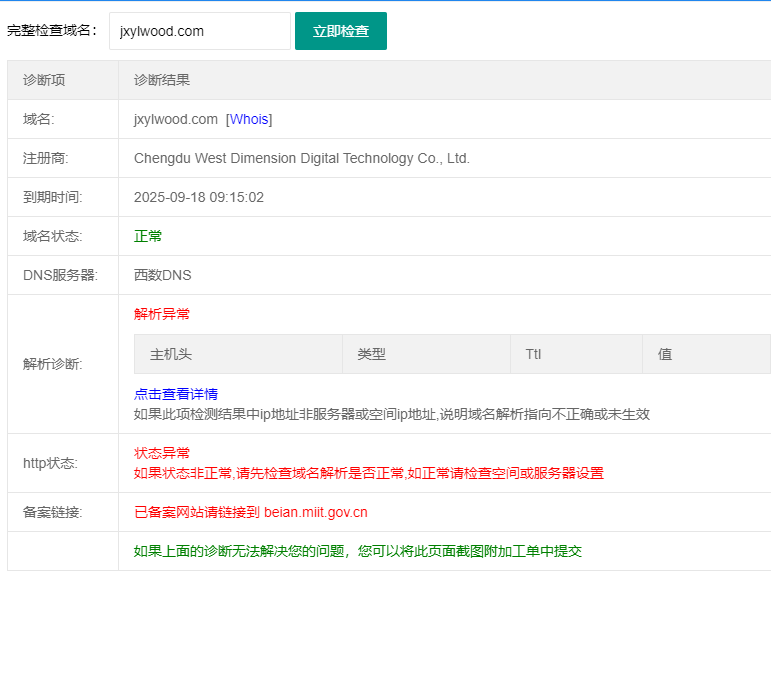Click the registrar name Chengdu West Dimension
This screenshot has height=674, width=771.
tap(301, 158)
